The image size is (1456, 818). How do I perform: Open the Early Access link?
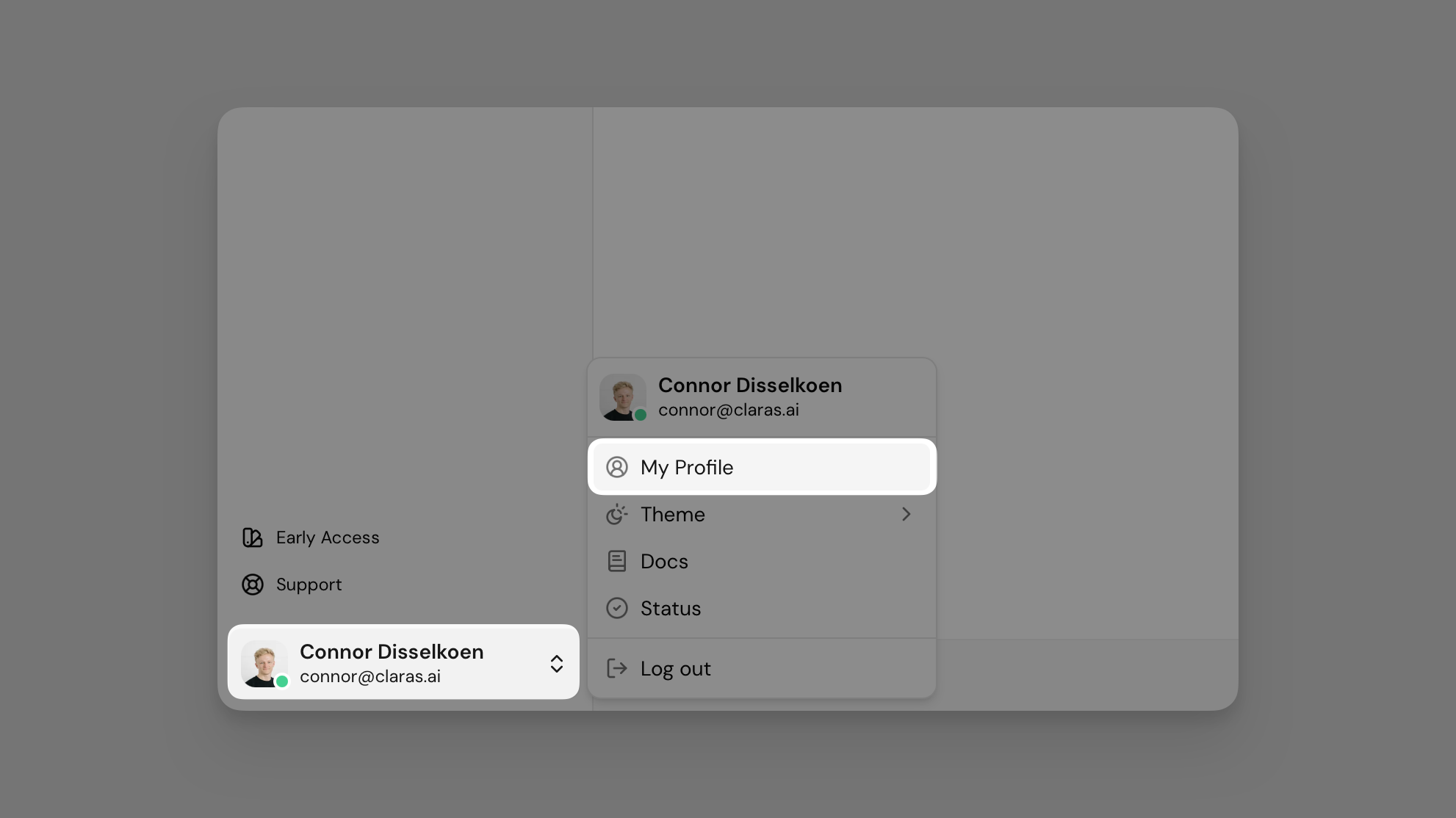point(328,538)
